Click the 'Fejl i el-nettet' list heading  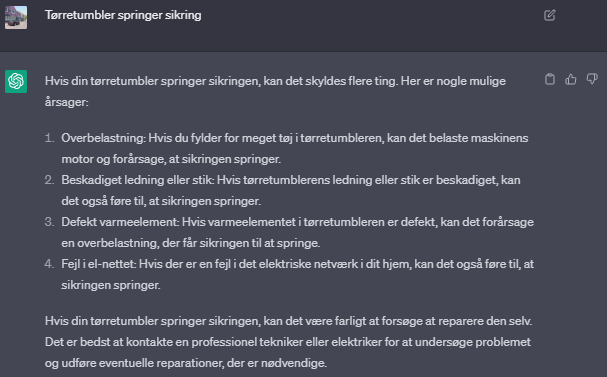98,264
